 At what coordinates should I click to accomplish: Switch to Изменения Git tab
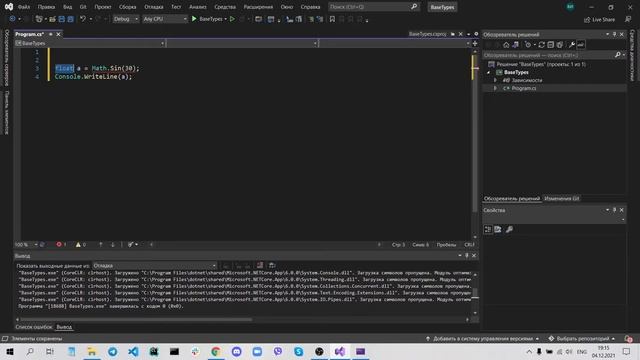click(562, 198)
